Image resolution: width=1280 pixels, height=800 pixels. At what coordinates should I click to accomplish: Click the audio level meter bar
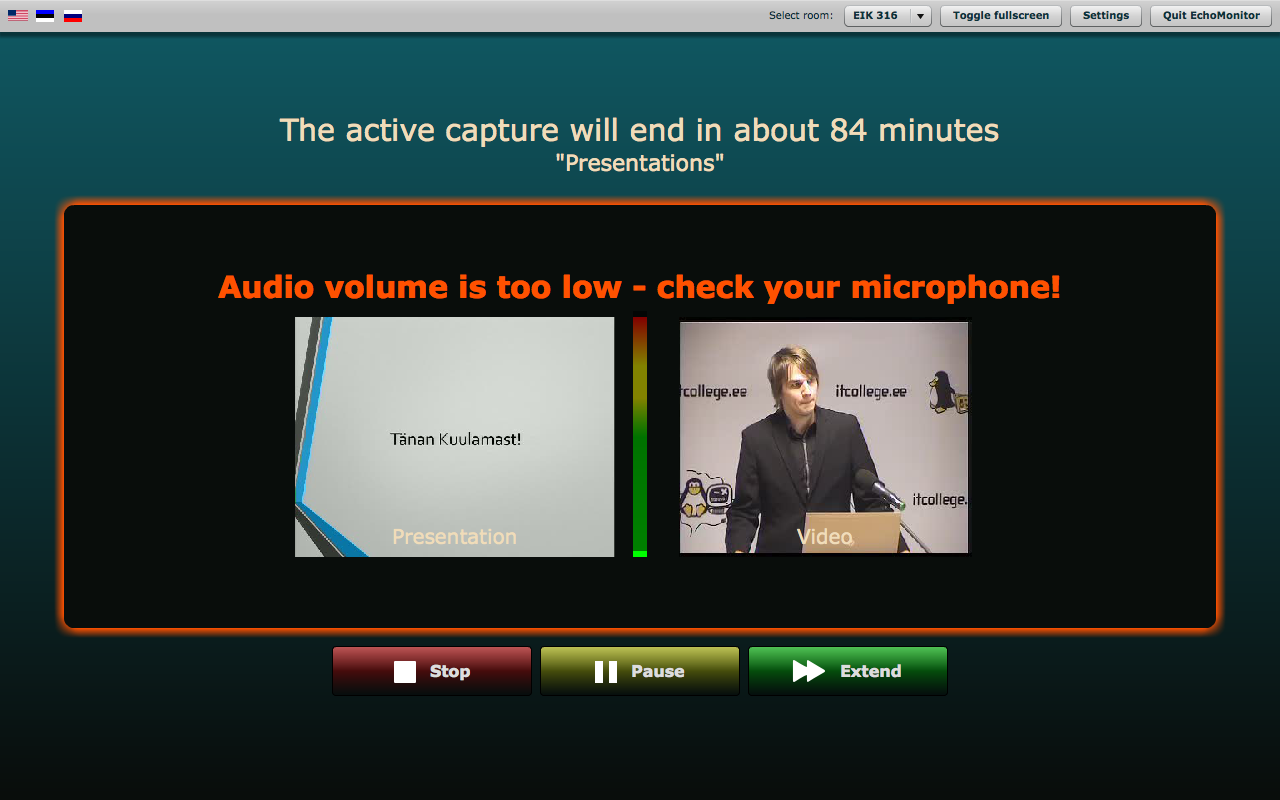(x=640, y=437)
